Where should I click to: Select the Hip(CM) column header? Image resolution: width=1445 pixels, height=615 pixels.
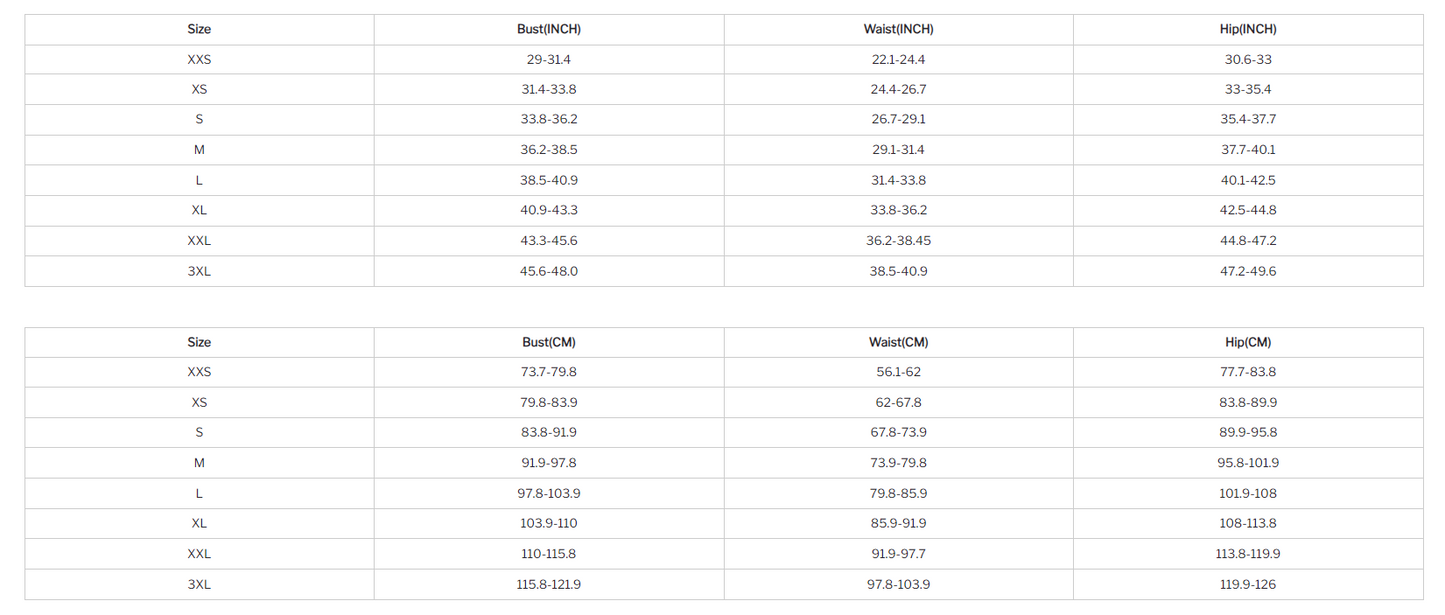point(1248,342)
